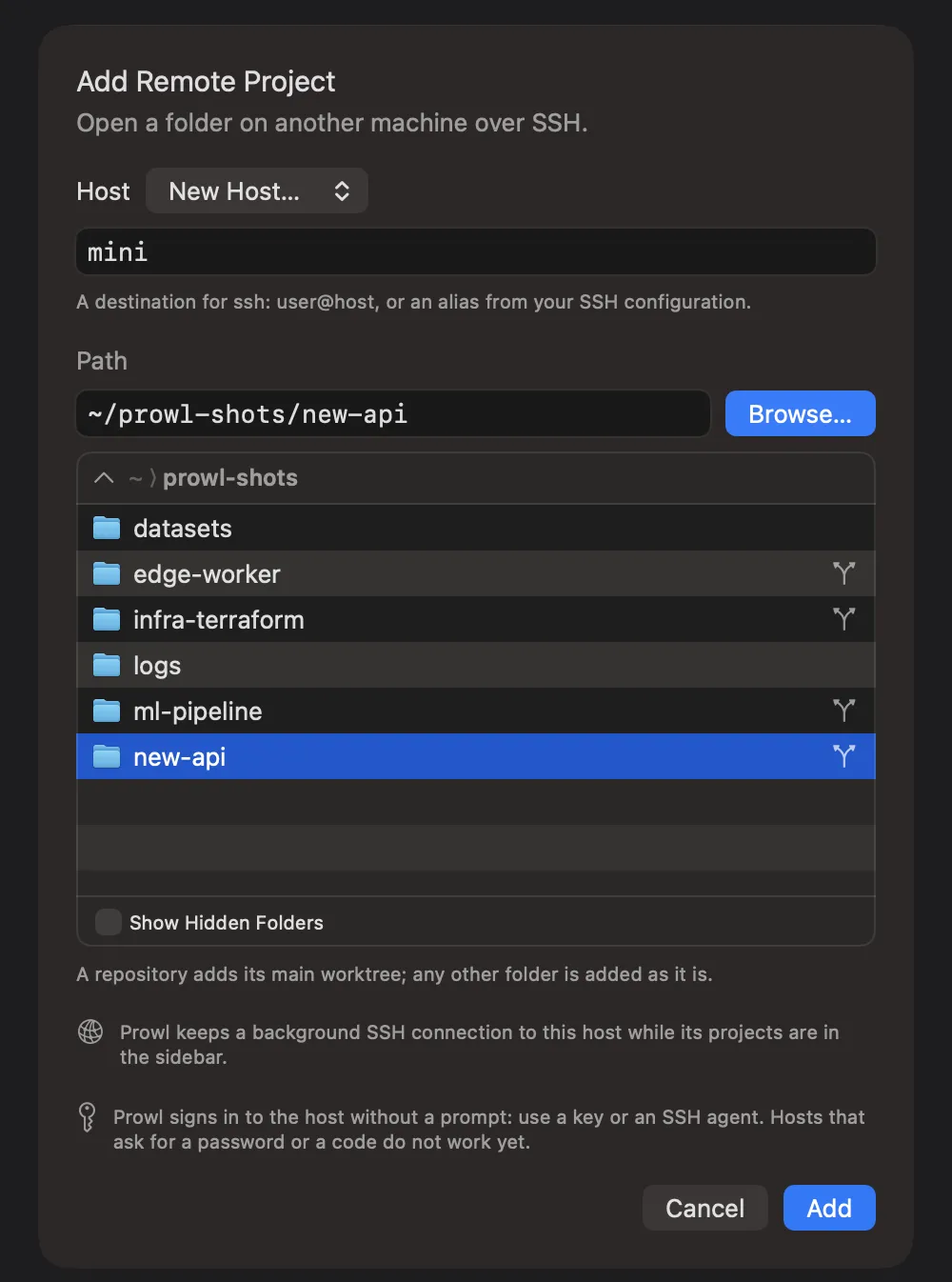Click the infra-terraform folder icon
This screenshot has height=1282, width=952.
tap(107, 619)
